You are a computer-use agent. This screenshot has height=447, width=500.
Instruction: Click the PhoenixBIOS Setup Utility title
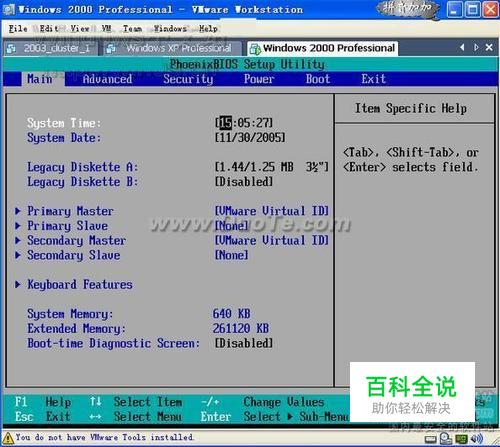click(247, 64)
